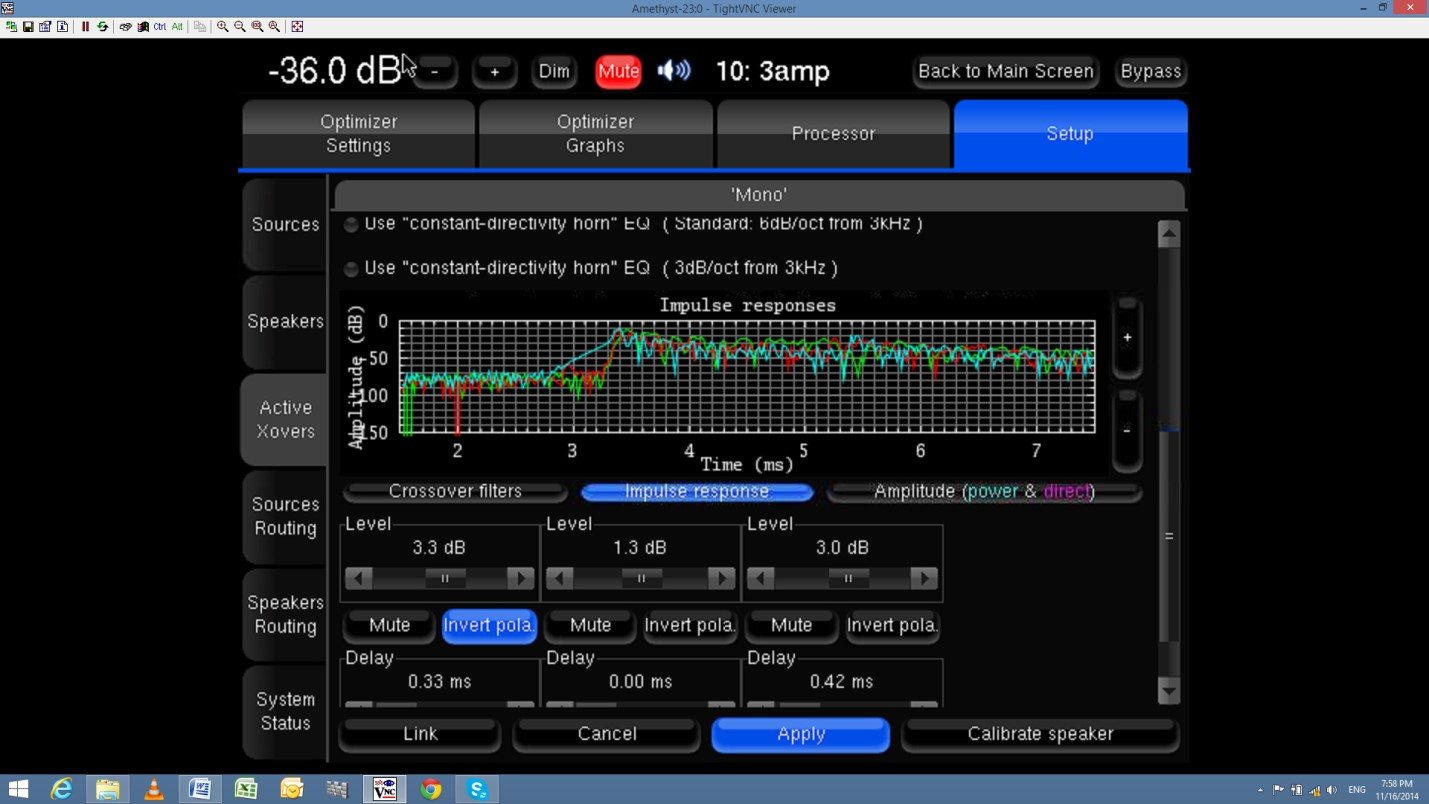Open the Speakers Routing side tab

point(285,614)
